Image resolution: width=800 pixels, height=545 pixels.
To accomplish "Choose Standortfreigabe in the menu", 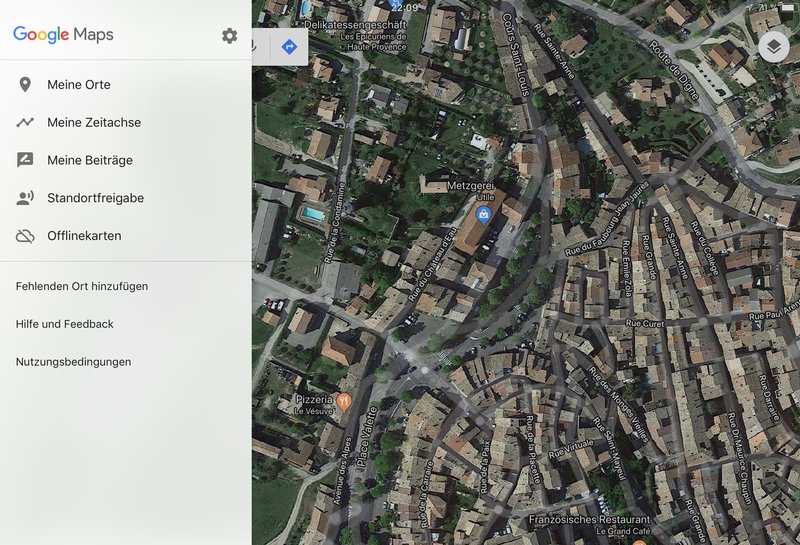I will coord(95,198).
